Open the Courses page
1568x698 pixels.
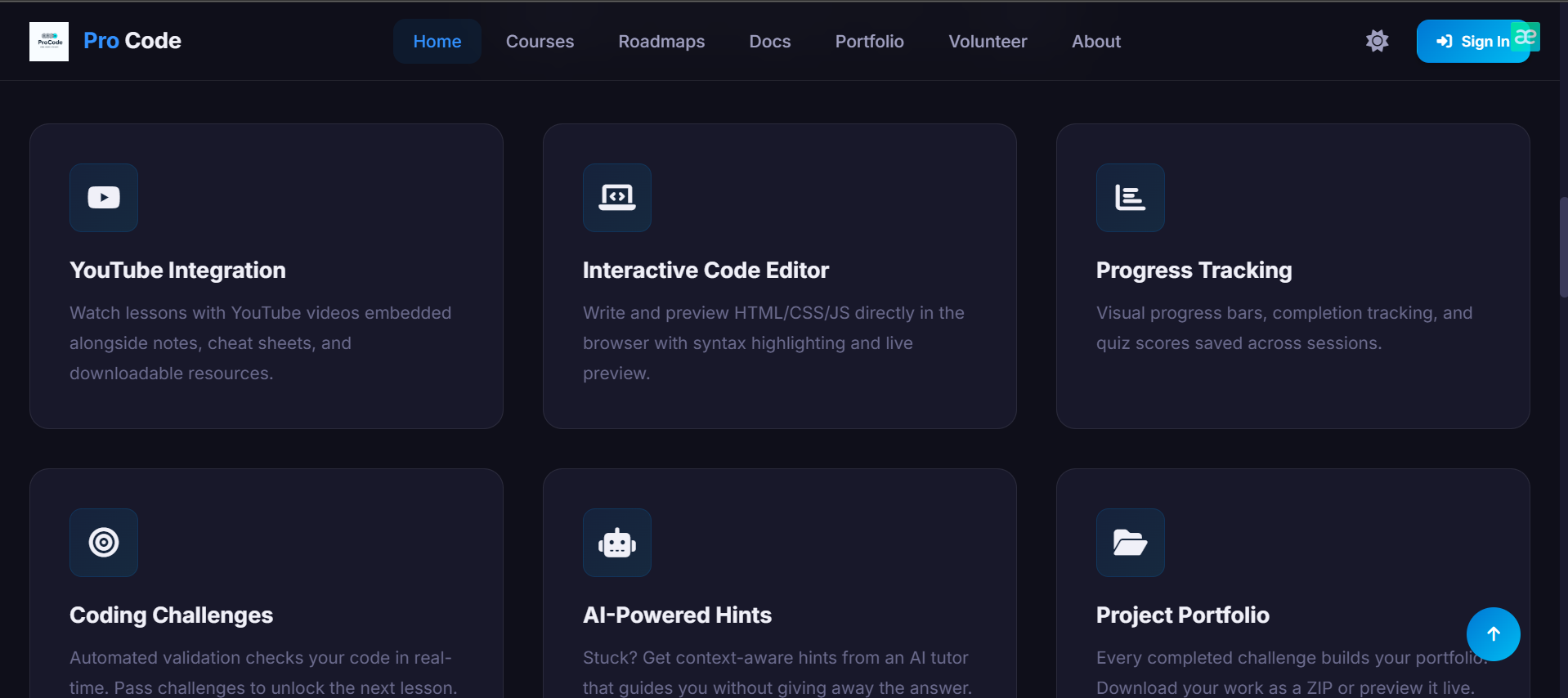point(540,42)
